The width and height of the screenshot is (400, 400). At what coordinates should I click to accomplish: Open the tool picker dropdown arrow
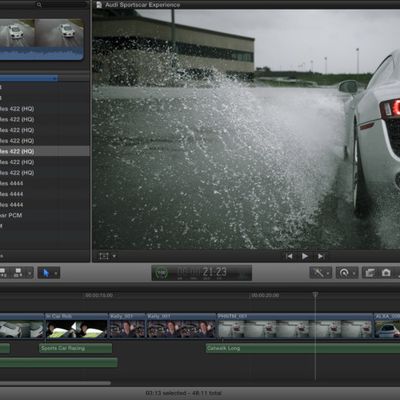click(x=56, y=273)
